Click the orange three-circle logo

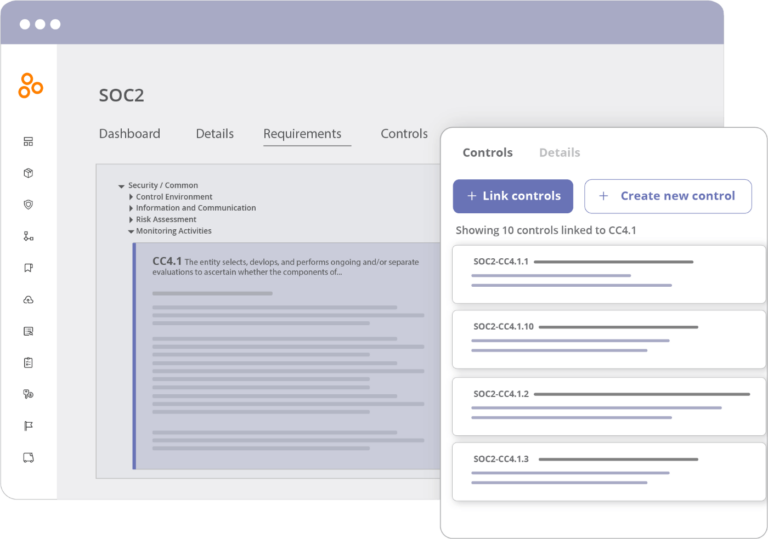tap(30, 86)
